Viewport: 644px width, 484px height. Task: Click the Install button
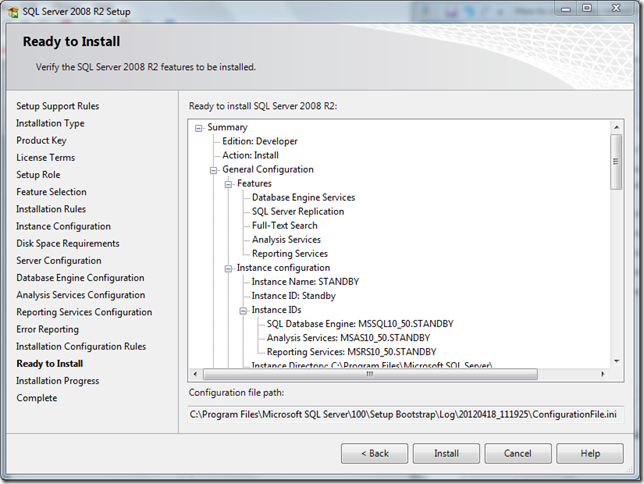(x=446, y=454)
